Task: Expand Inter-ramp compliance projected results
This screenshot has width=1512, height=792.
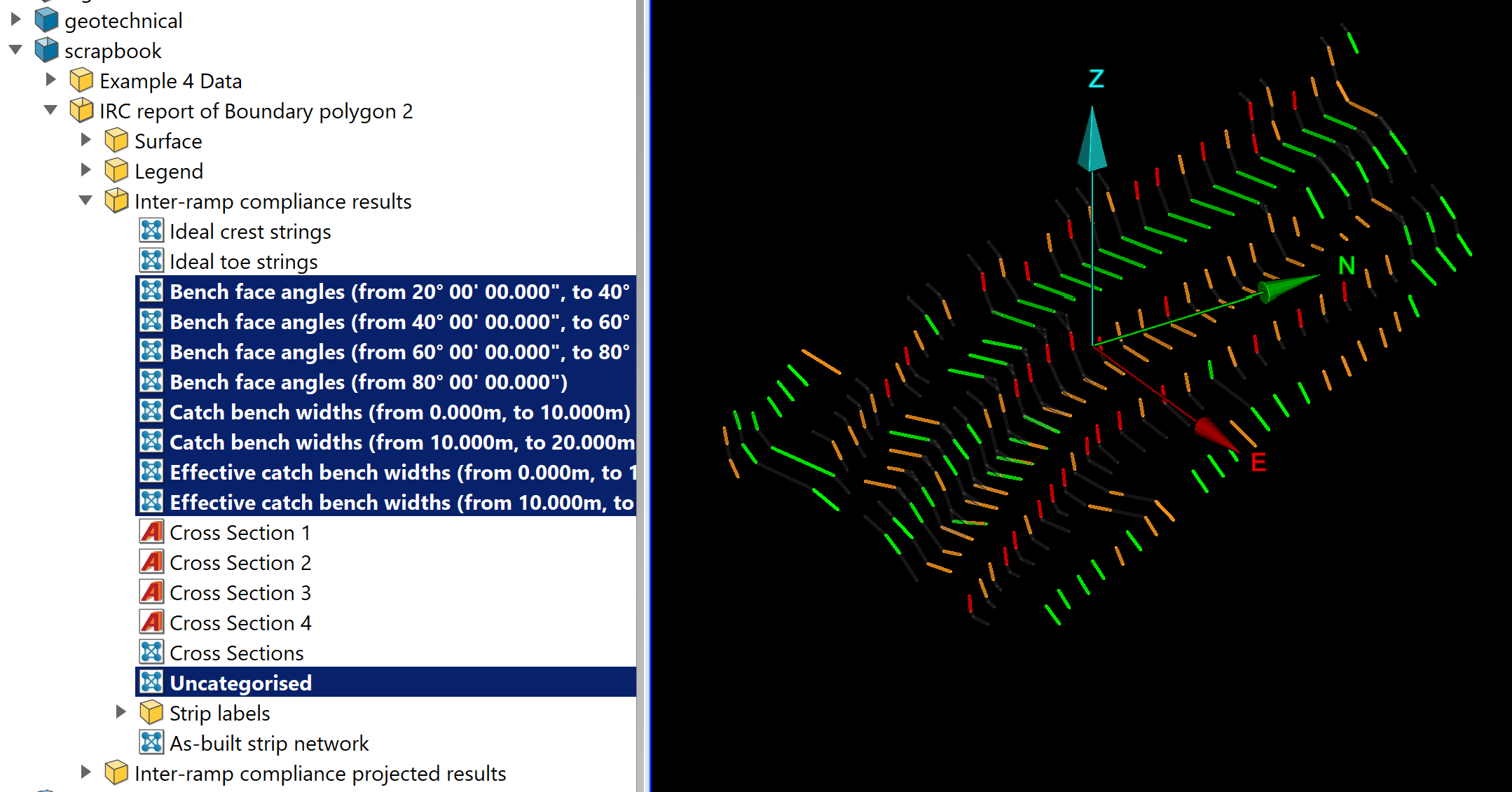Action: (x=85, y=772)
